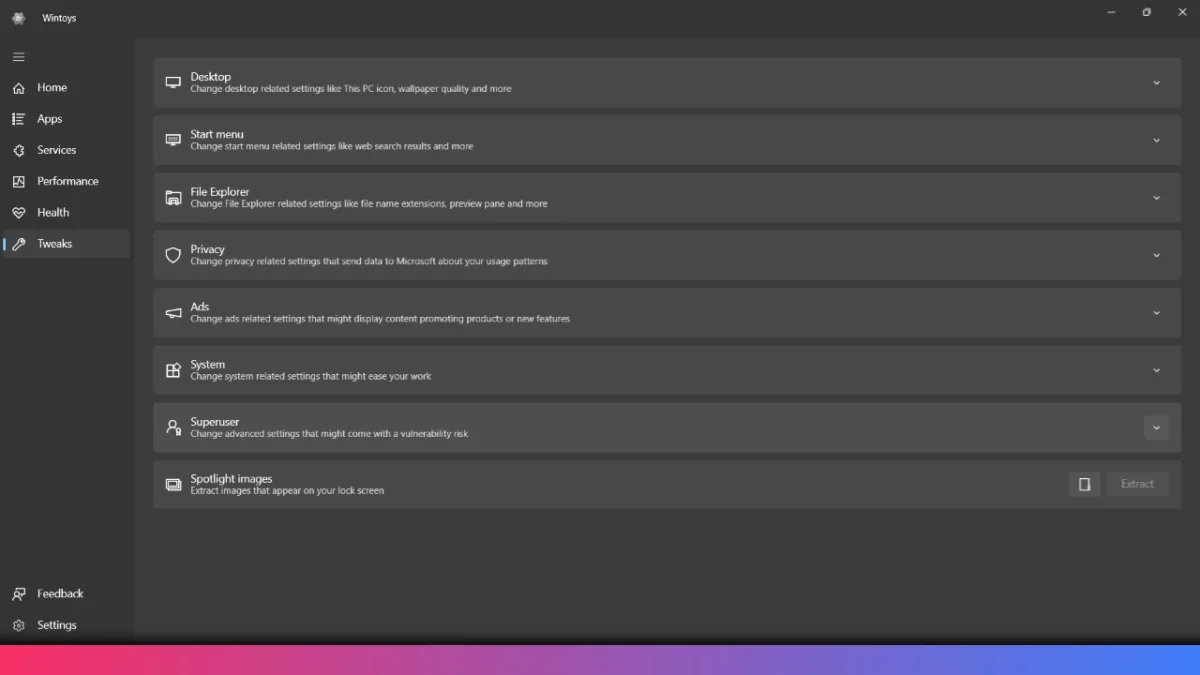Expand the File Explorer section chevron

pyautogui.click(x=1156, y=198)
